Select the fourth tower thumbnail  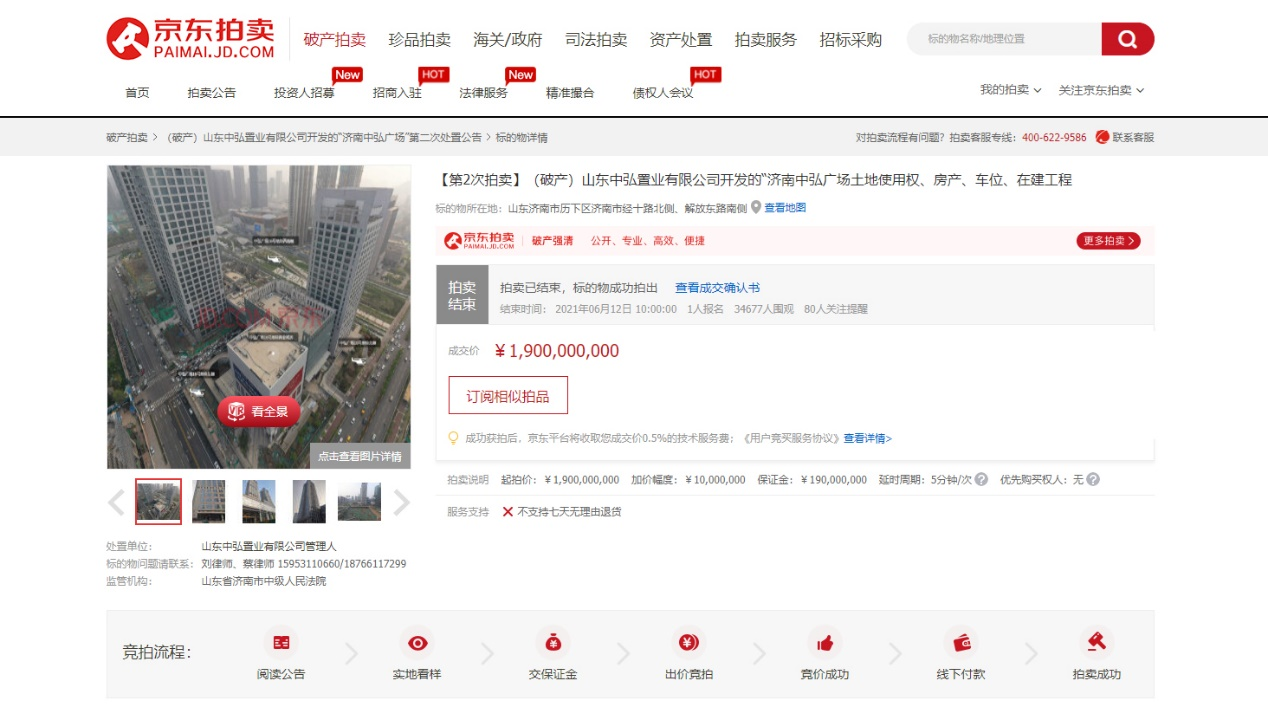(309, 502)
